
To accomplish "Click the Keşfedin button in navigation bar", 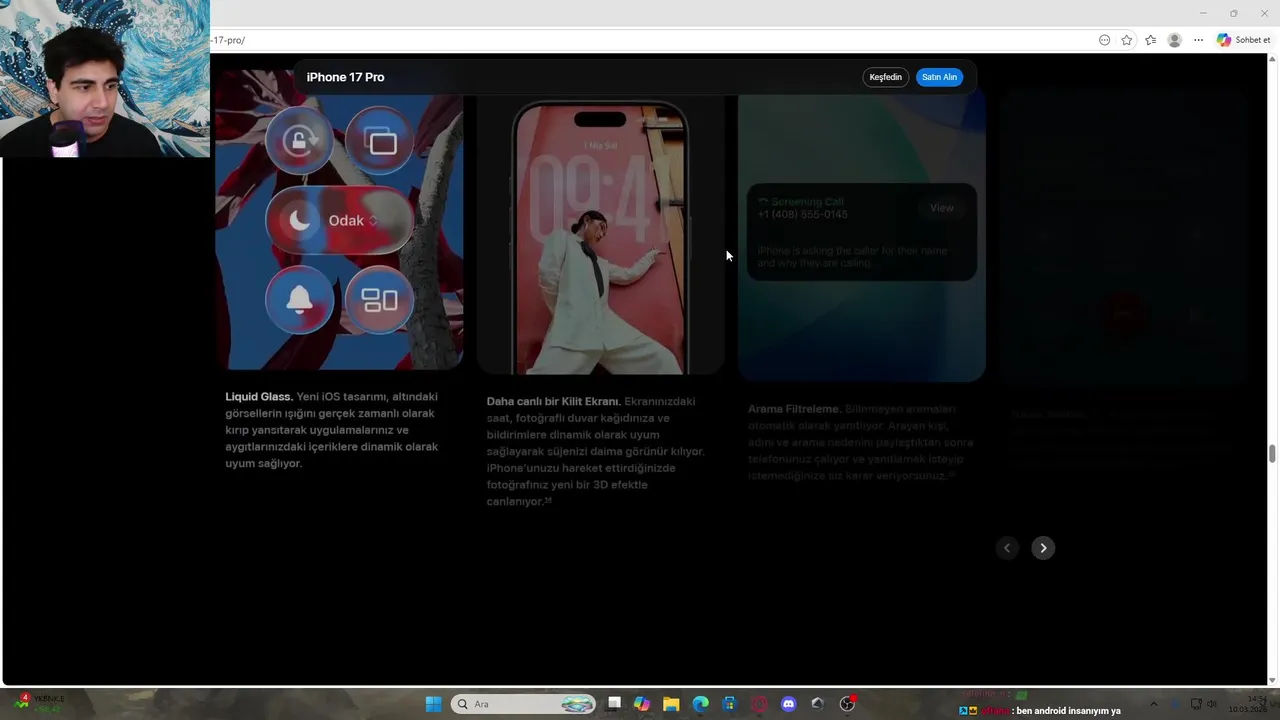I will click(x=885, y=77).
